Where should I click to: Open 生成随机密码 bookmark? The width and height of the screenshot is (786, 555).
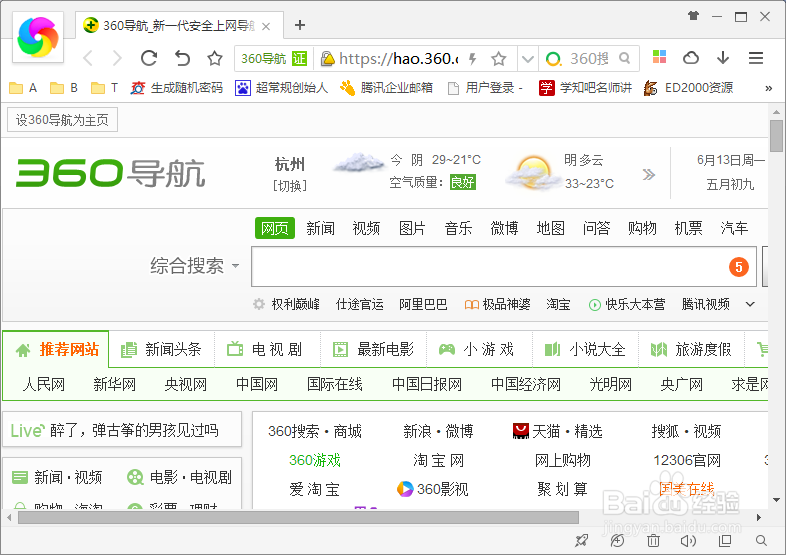click(x=176, y=88)
